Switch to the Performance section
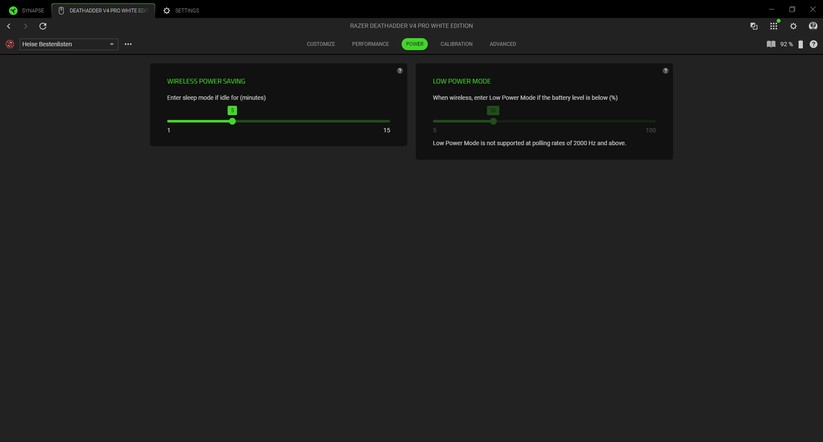The width and height of the screenshot is (823, 442). tap(370, 44)
